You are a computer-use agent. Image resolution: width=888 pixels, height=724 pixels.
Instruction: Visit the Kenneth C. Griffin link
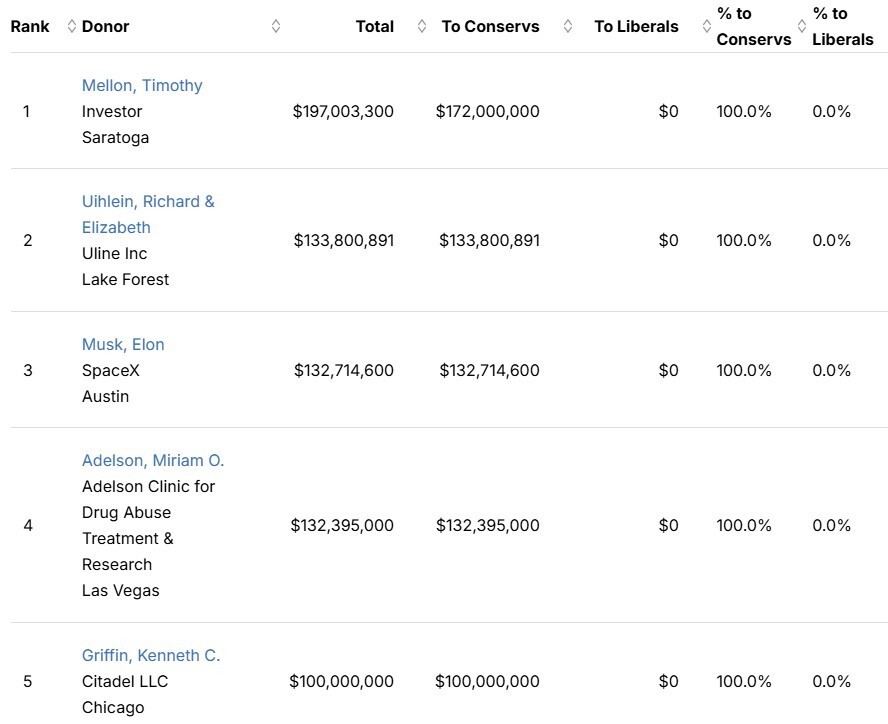pos(151,656)
